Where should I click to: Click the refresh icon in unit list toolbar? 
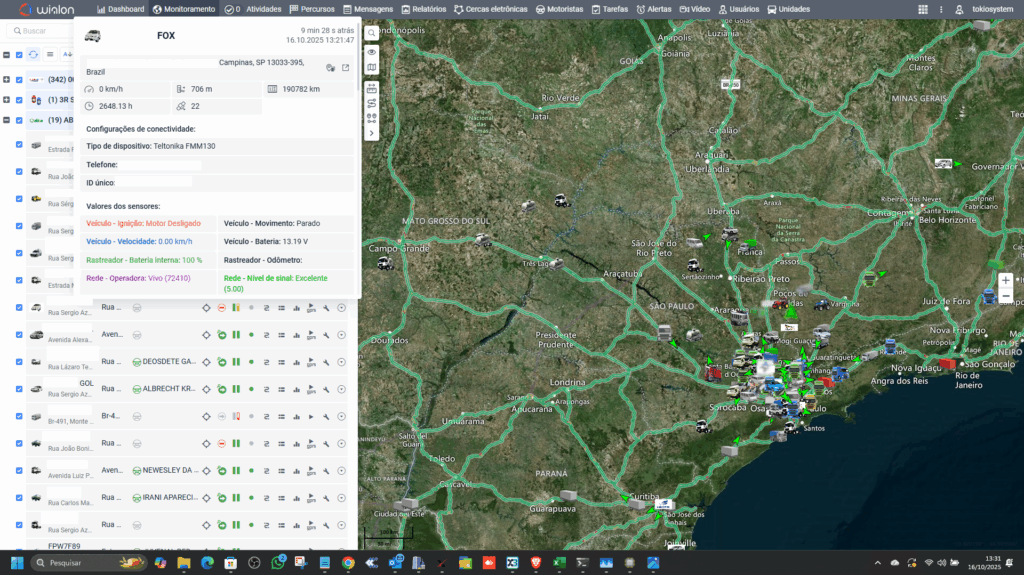tap(33, 55)
